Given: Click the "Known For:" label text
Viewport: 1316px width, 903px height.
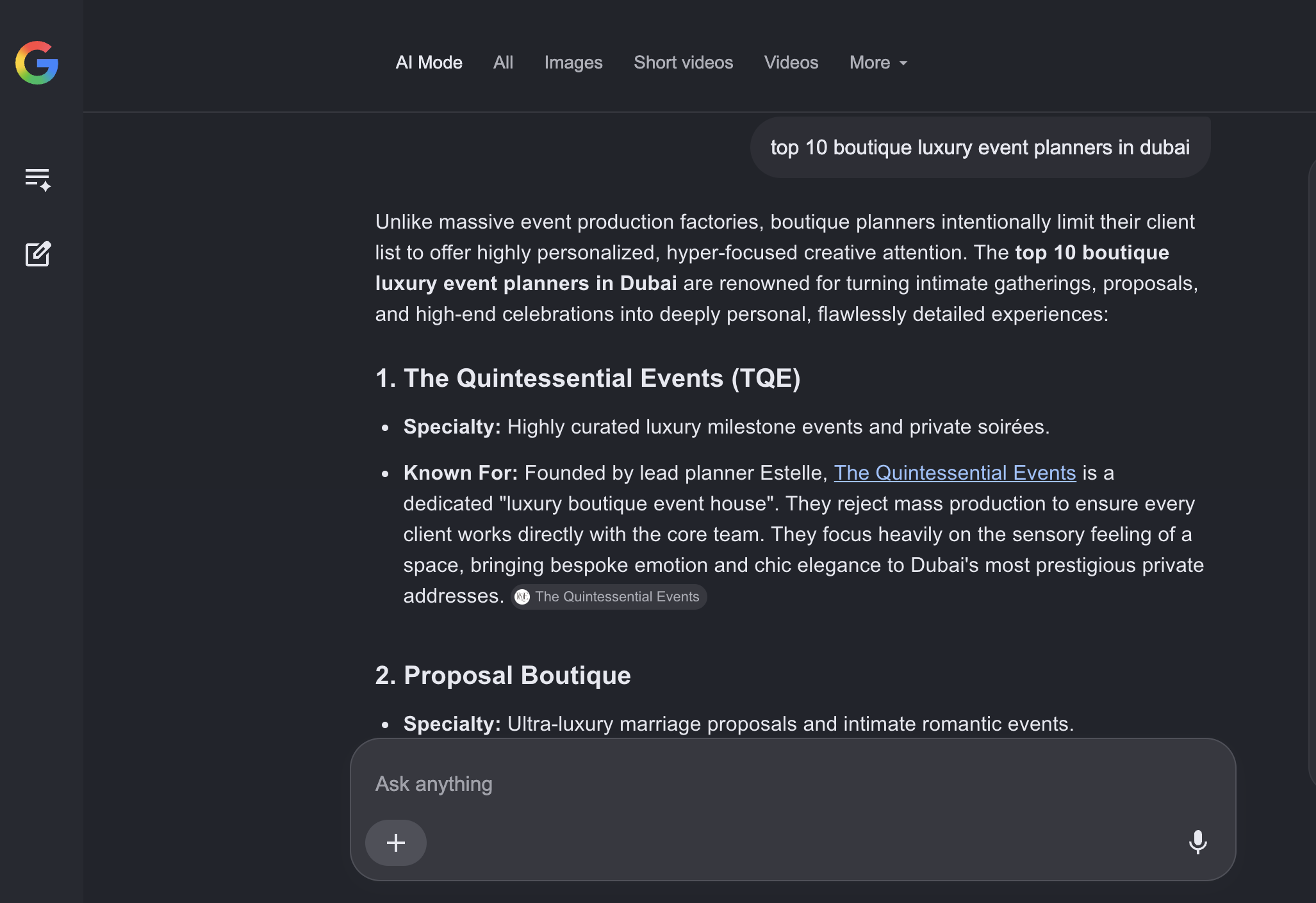Looking at the screenshot, I should pos(461,473).
